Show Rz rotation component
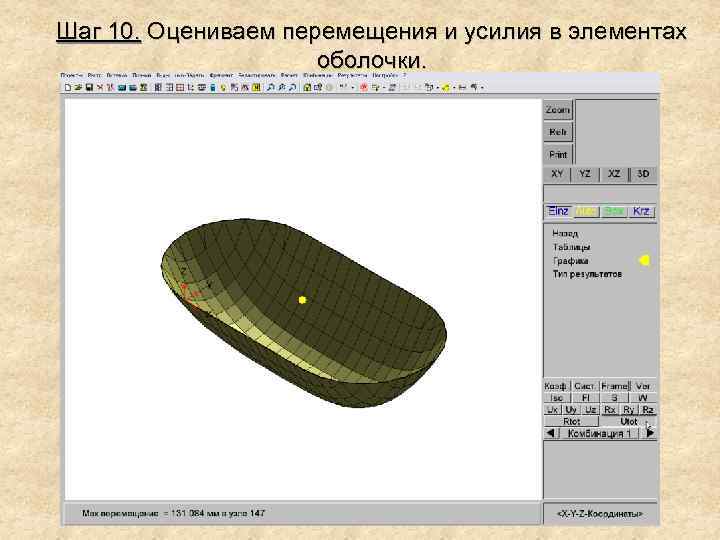Image resolution: width=720 pixels, height=540 pixels. click(647, 410)
